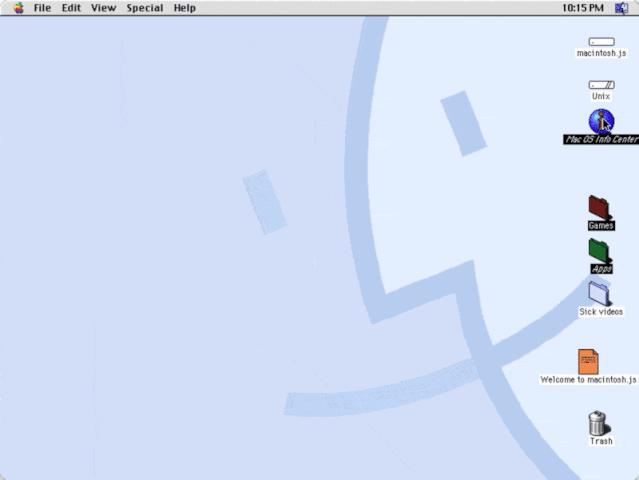The height and width of the screenshot is (480, 639).
Task: Select the red Games folder
Action: point(600,207)
